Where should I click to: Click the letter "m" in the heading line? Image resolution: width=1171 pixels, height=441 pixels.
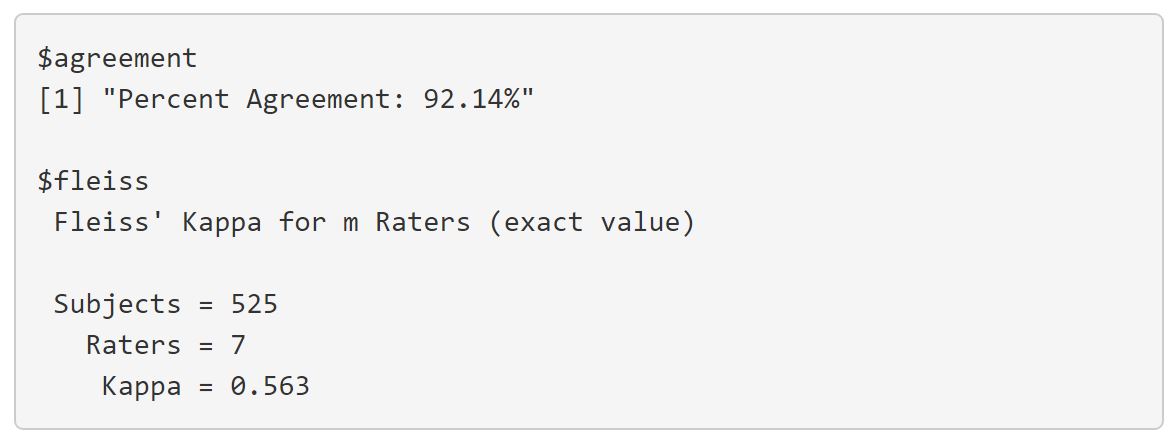pyautogui.click(x=350, y=222)
